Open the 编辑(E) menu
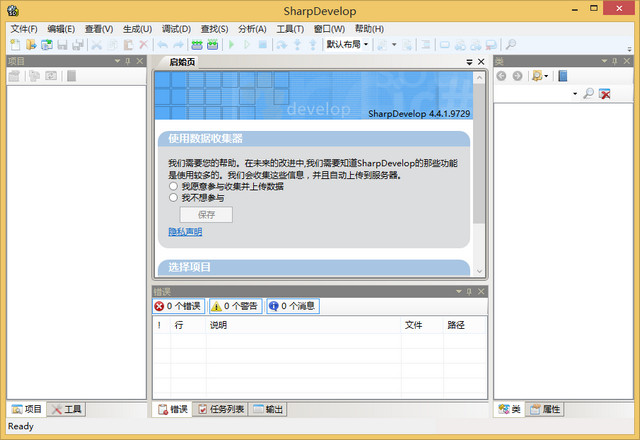Image resolution: width=640 pixels, height=440 pixels. point(61,29)
